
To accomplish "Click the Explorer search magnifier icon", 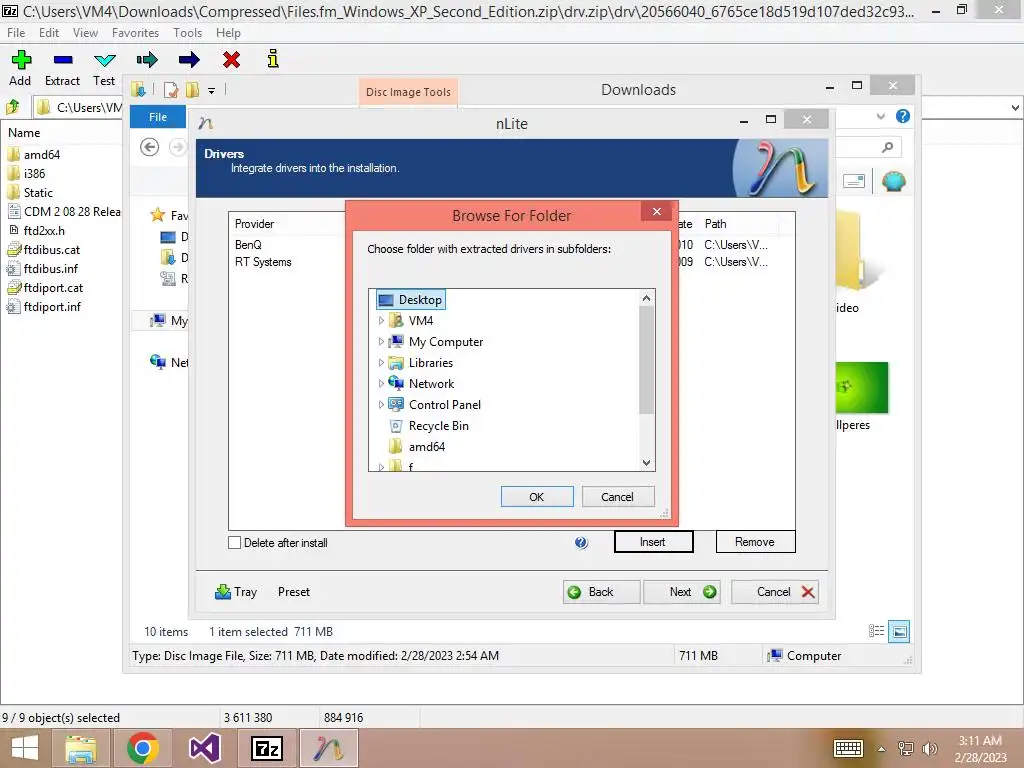I will (887, 147).
